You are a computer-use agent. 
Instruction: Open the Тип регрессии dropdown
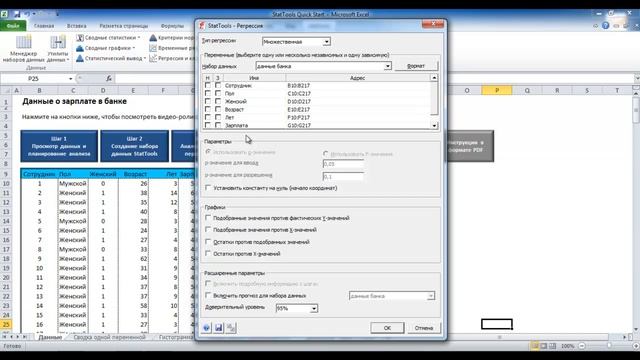pos(327,42)
